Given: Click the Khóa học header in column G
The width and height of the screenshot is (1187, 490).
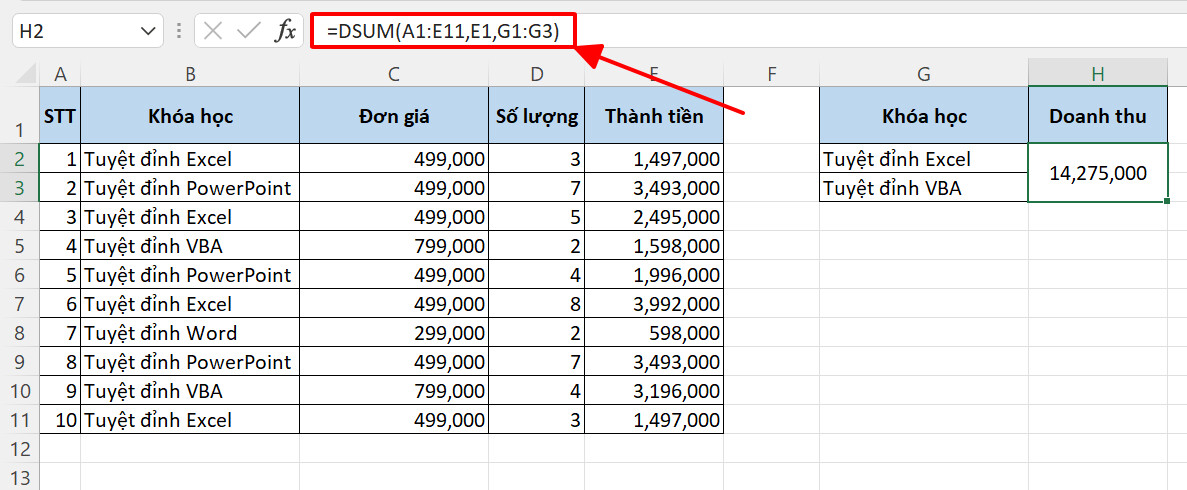Looking at the screenshot, I should tap(924, 115).
